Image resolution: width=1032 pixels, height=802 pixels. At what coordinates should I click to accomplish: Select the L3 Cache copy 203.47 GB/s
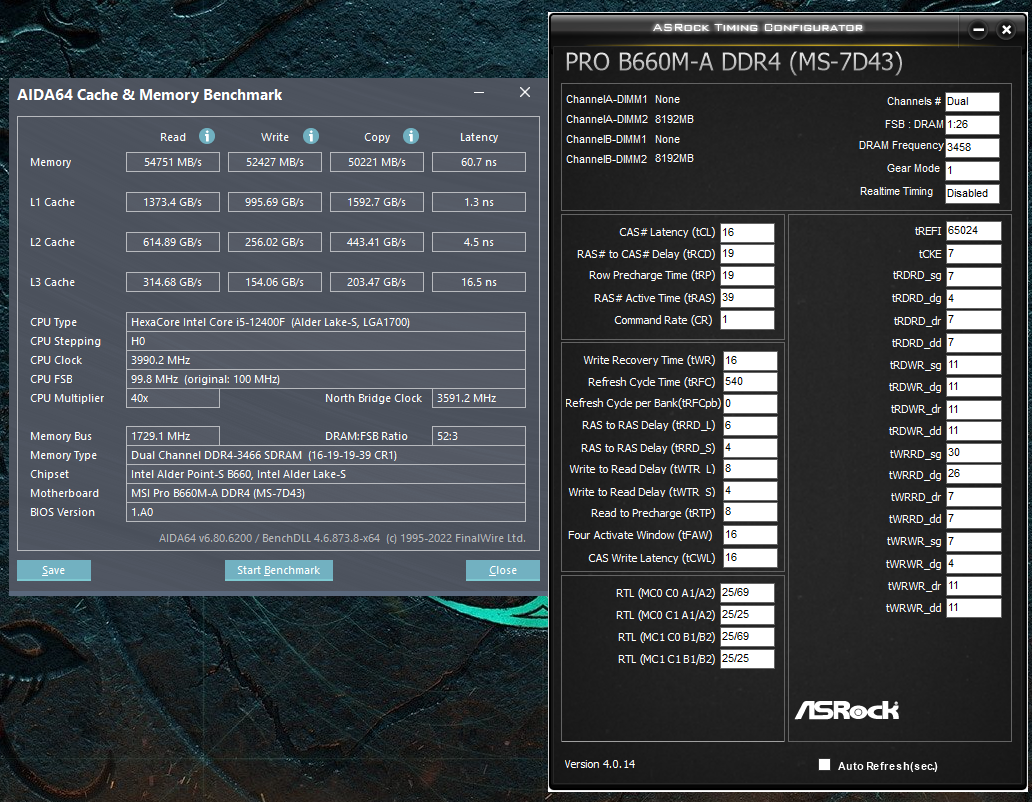coord(377,282)
